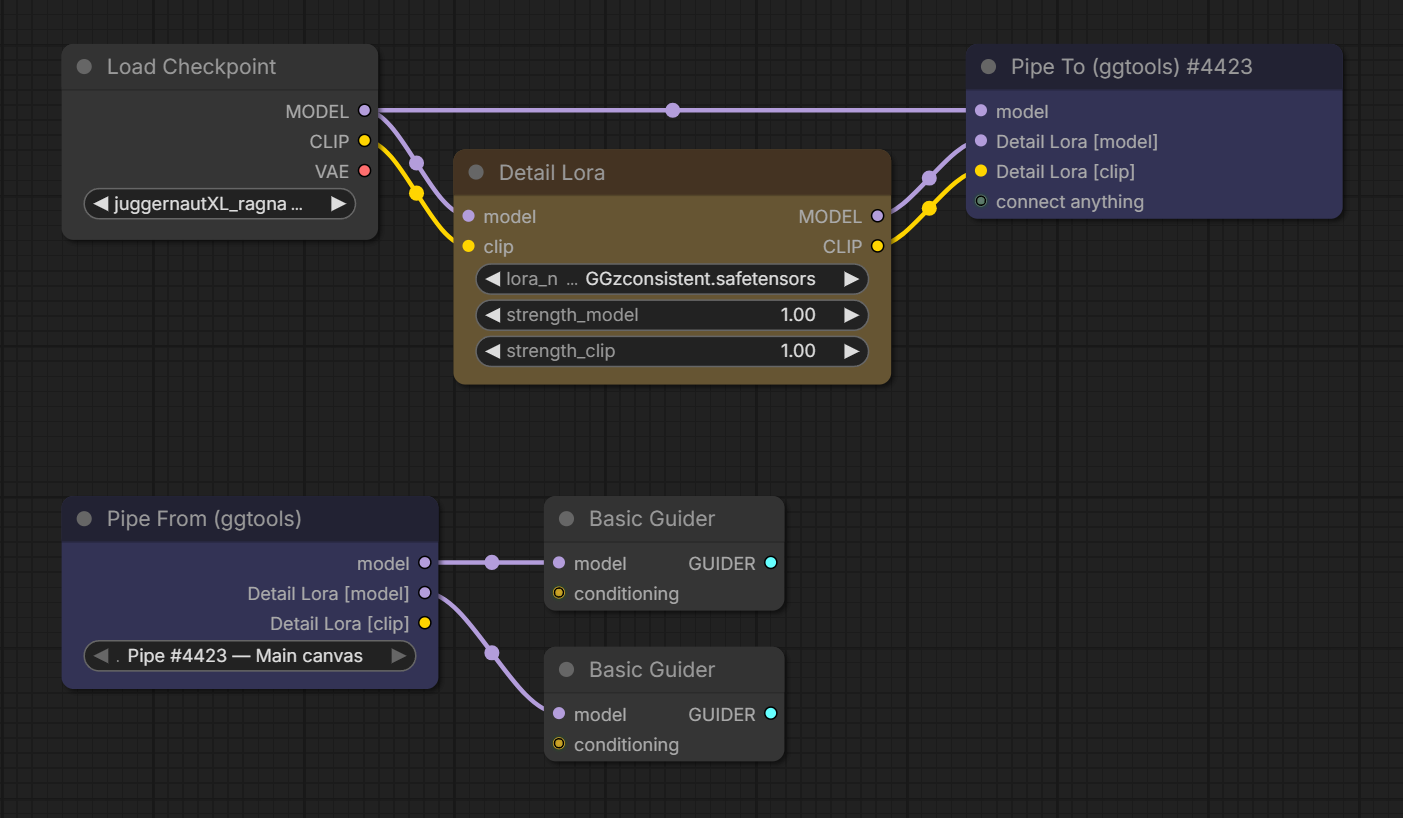
Task: Select the clip input socket on Detail Lora
Action: point(468,246)
